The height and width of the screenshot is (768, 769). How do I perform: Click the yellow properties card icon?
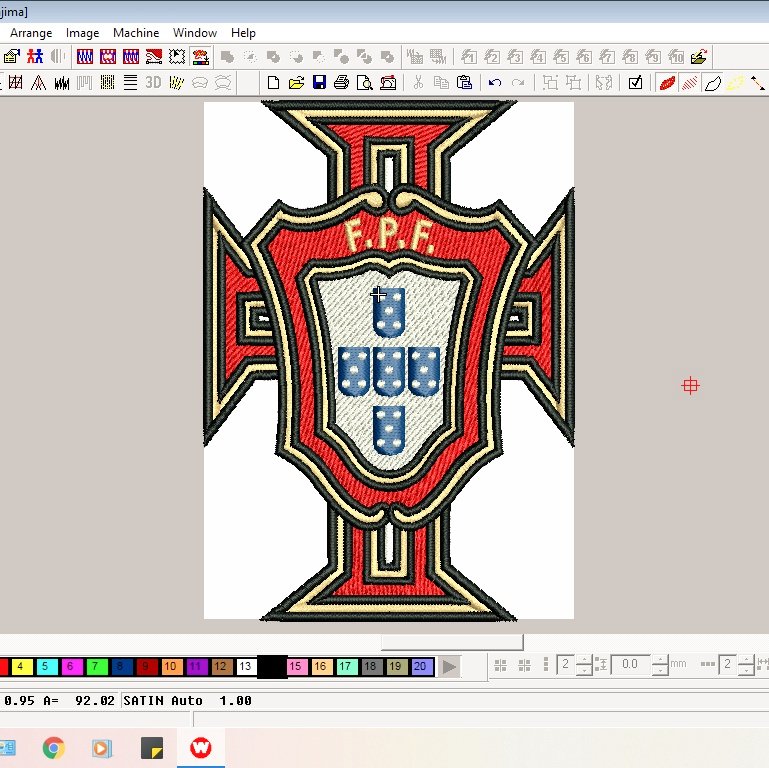click(x=12, y=57)
